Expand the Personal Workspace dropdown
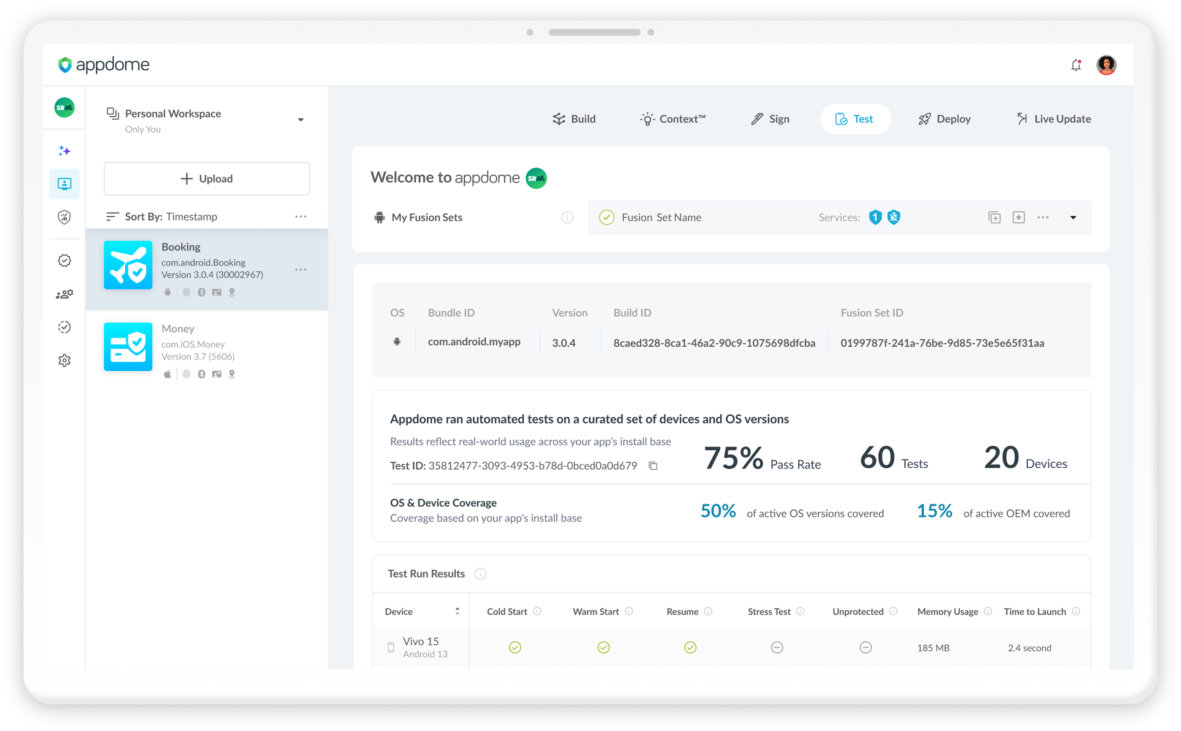Viewport: 1181px width, 731px height. click(x=301, y=120)
